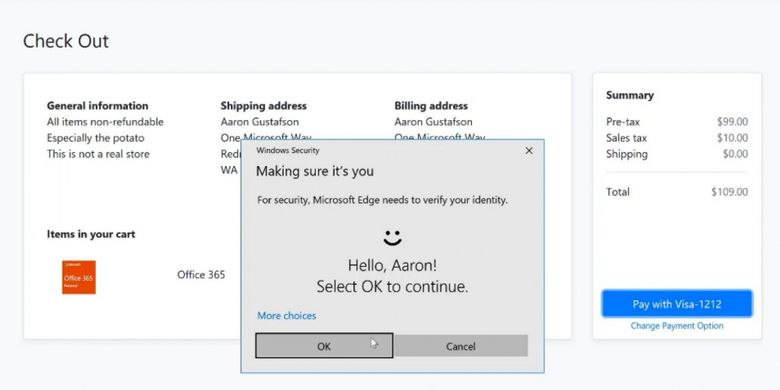Pay with Visa-1212 button
Viewport: 780px width, 390px height.
[677, 304]
